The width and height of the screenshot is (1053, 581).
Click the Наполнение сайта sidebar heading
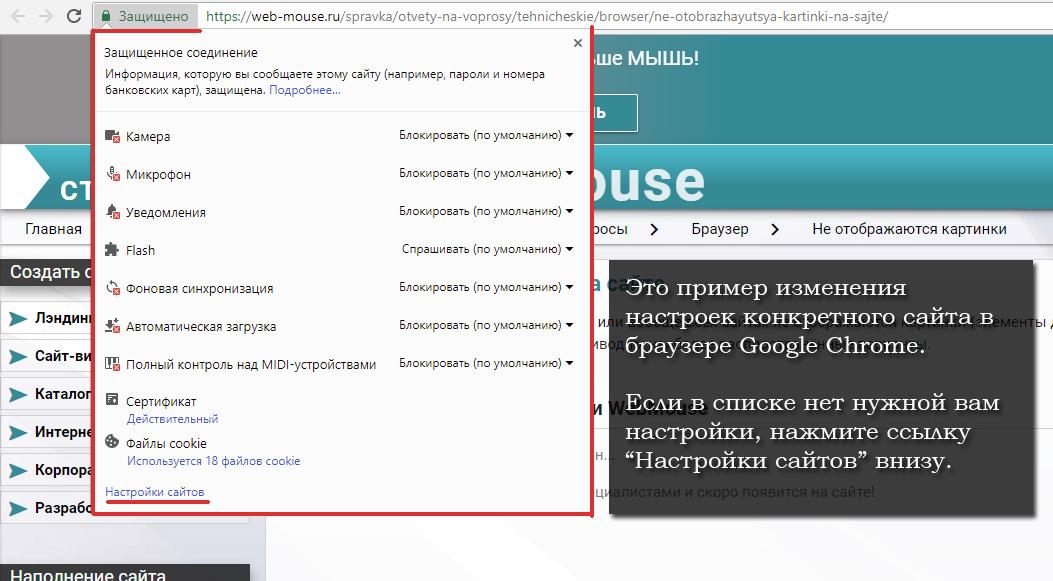[x=88, y=574]
